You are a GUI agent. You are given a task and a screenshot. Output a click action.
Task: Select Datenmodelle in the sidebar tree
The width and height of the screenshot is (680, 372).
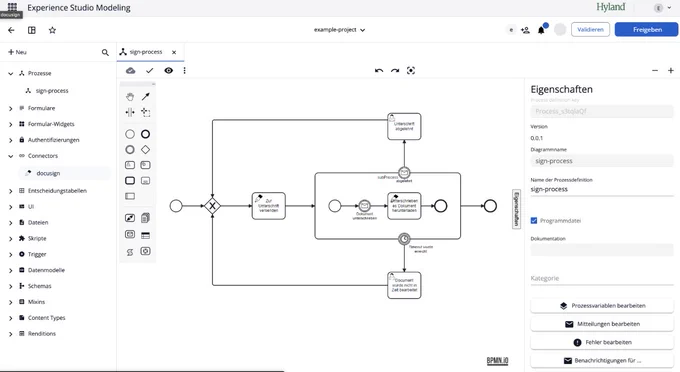click(46, 270)
